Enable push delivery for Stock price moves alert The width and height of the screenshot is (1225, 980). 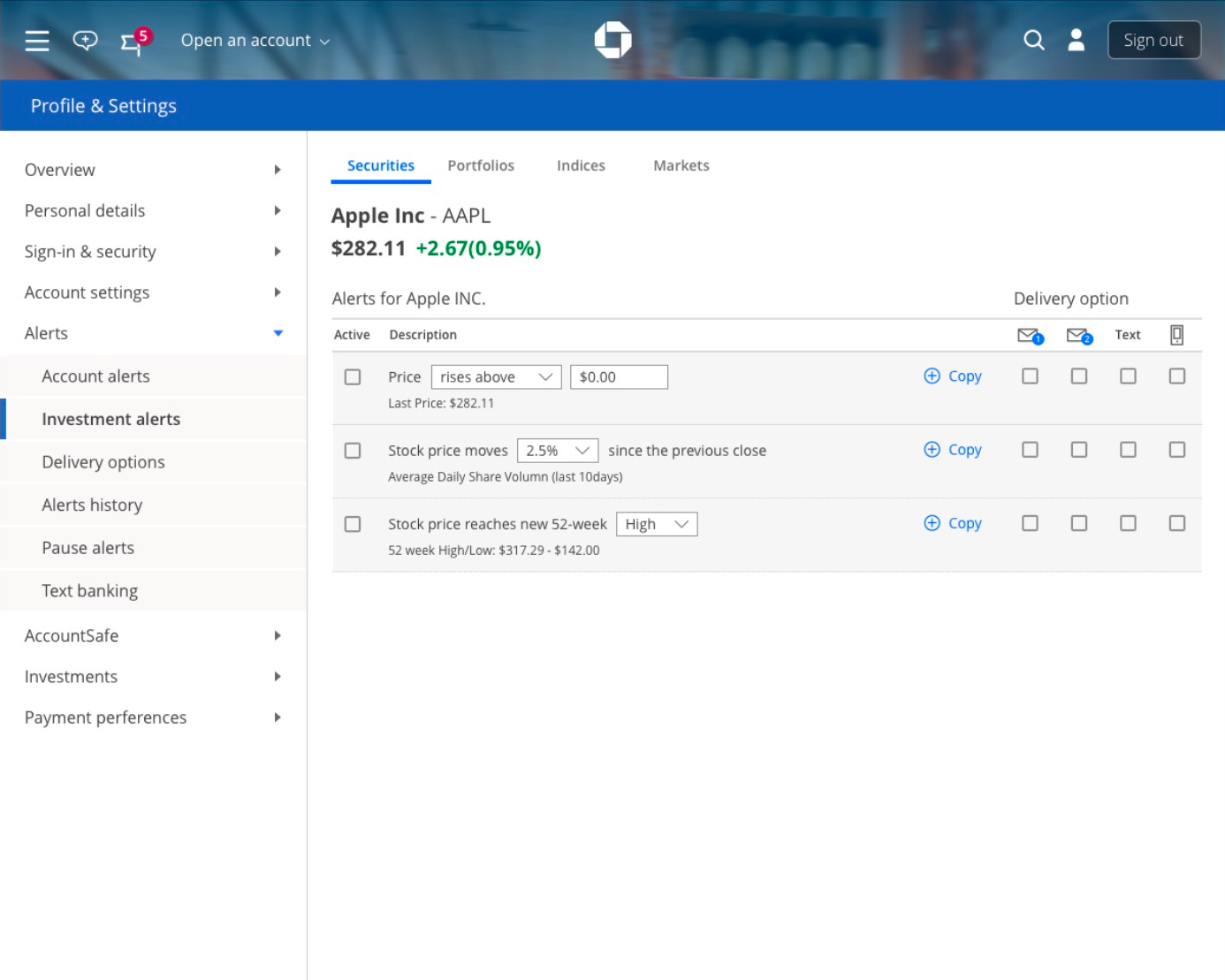pyautogui.click(x=1176, y=450)
